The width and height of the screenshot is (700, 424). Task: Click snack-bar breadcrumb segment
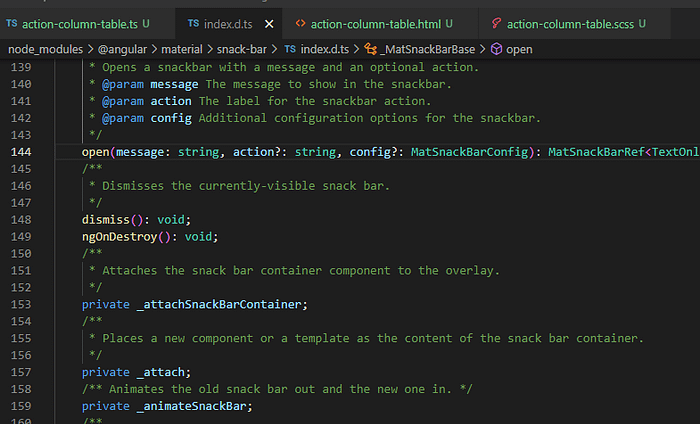click(242, 49)
